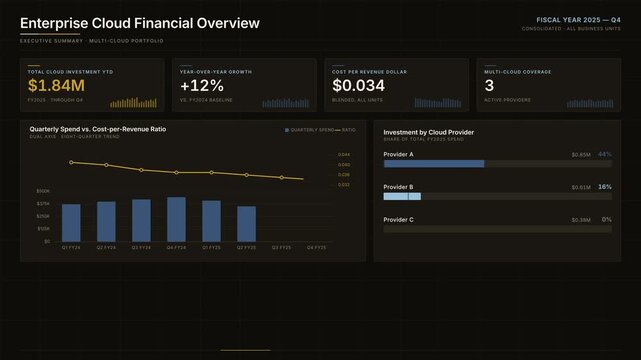Click Provider C's 0% share value

point(607,219)
